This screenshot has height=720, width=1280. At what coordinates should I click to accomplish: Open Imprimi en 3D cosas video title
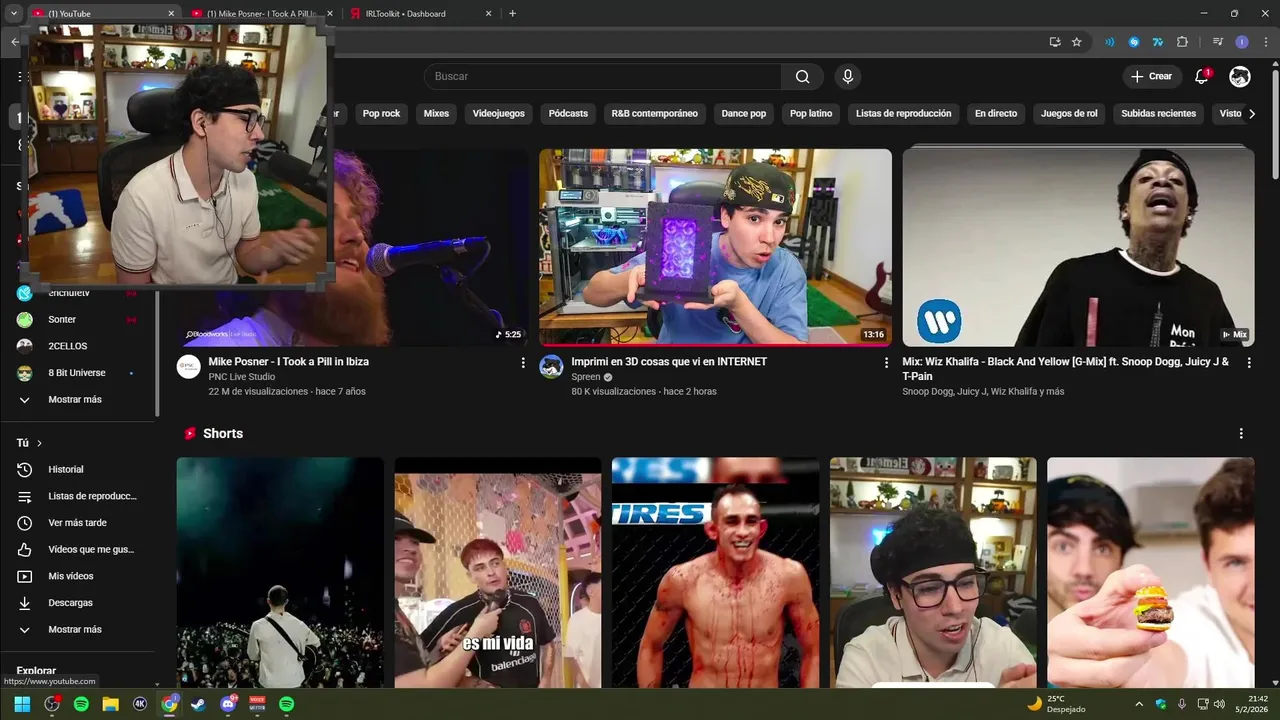click(669, 362)
